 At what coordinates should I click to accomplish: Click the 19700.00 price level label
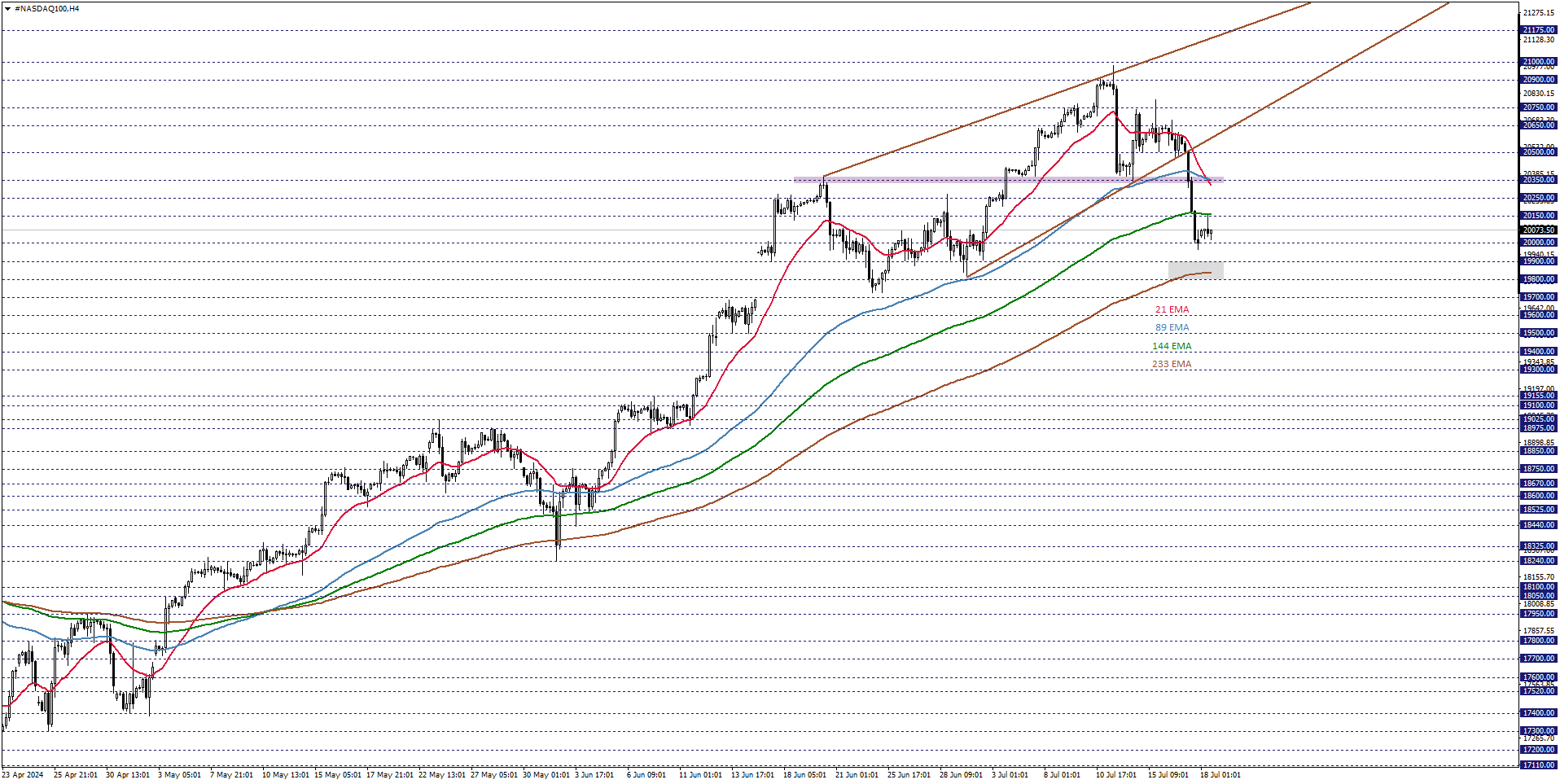point(1539,297)
